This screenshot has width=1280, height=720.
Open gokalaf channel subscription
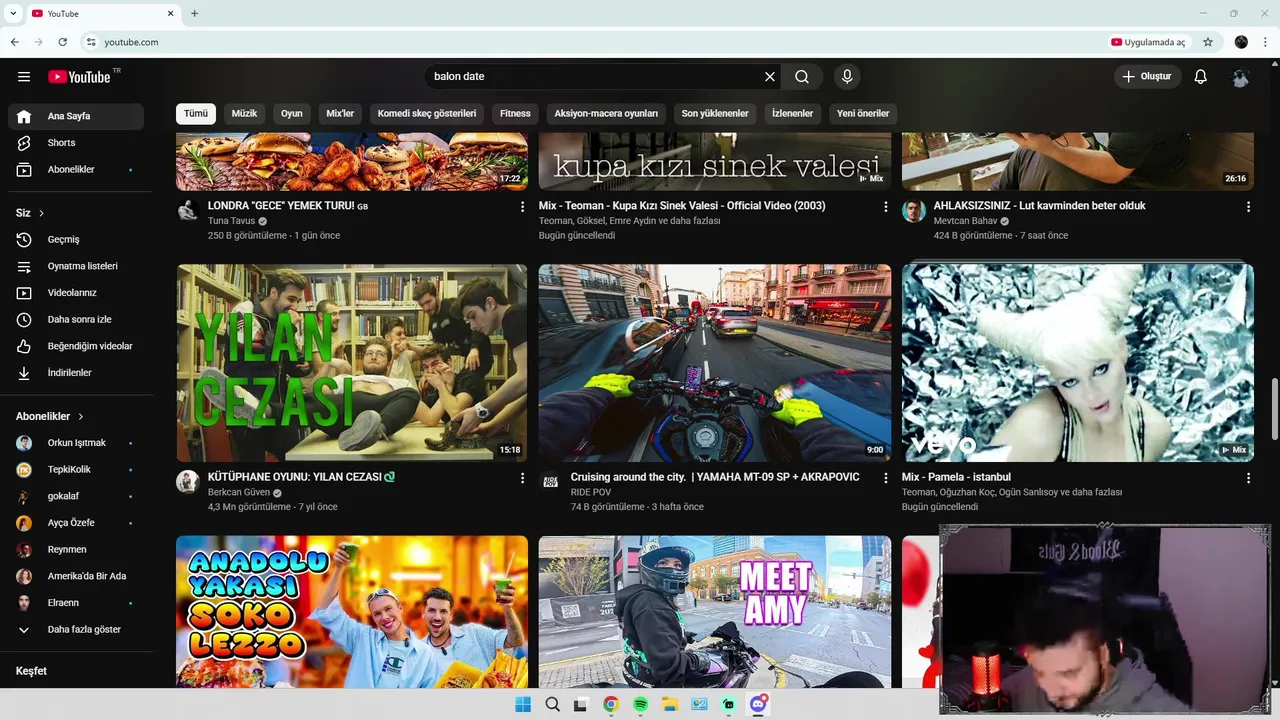[76, 496]
